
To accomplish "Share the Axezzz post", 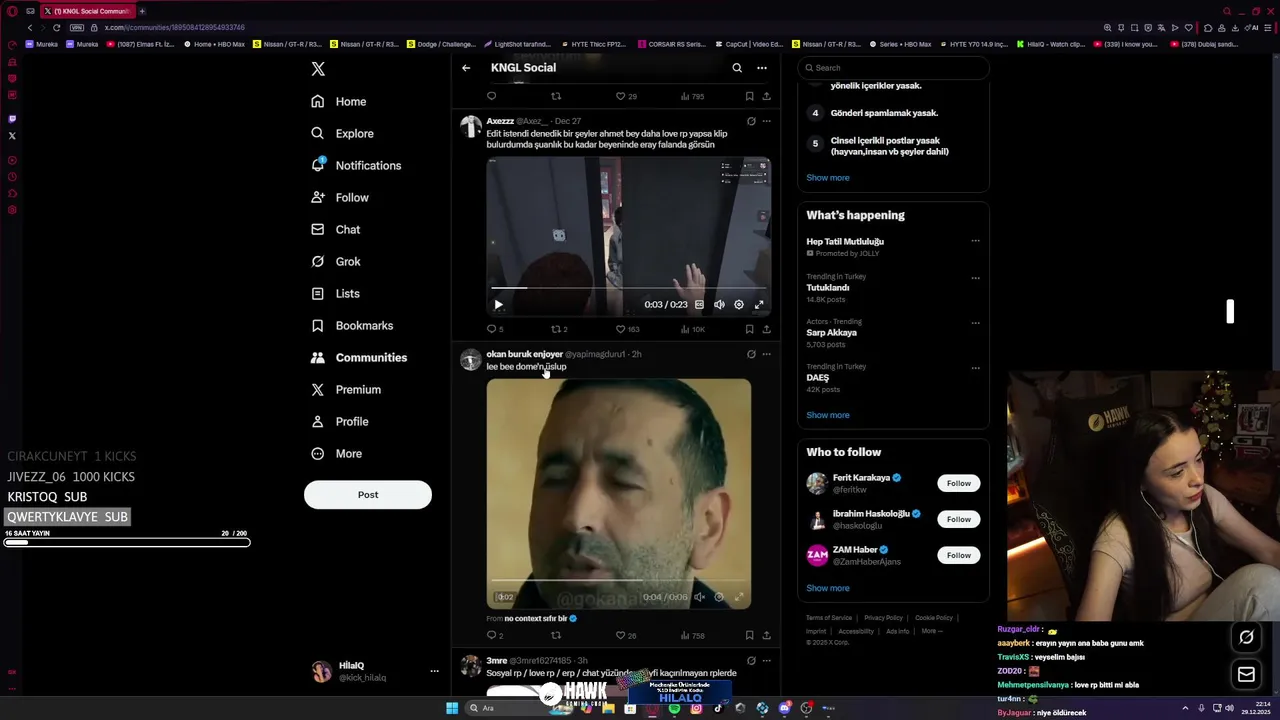I will pos(767,329).
